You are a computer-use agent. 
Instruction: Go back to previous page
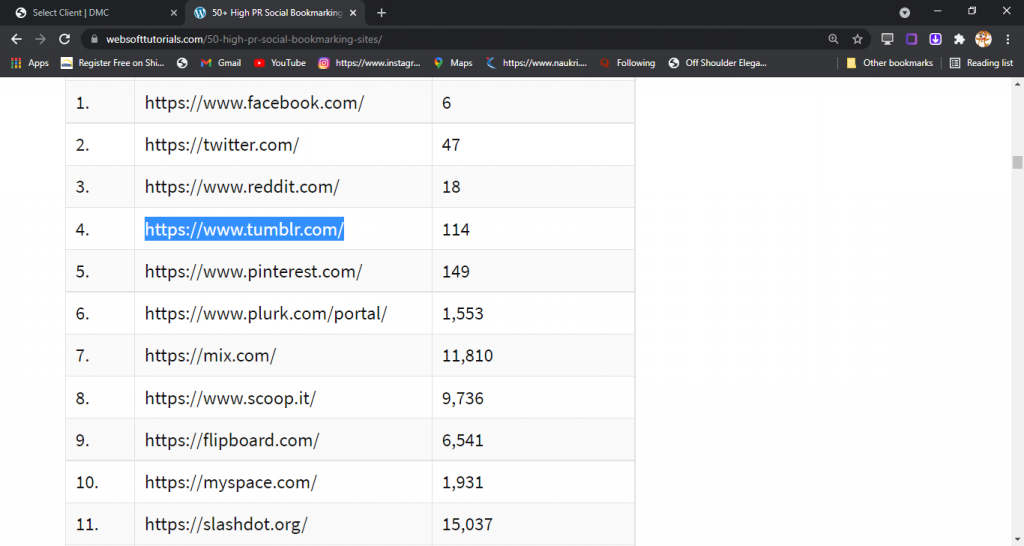point(16,39)
